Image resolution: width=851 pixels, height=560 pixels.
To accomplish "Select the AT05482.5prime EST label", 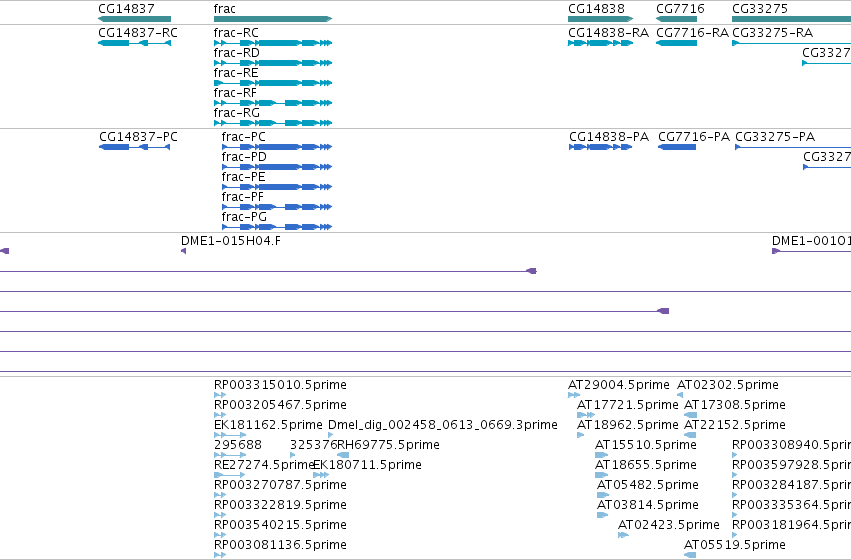I will pos(647,485).
